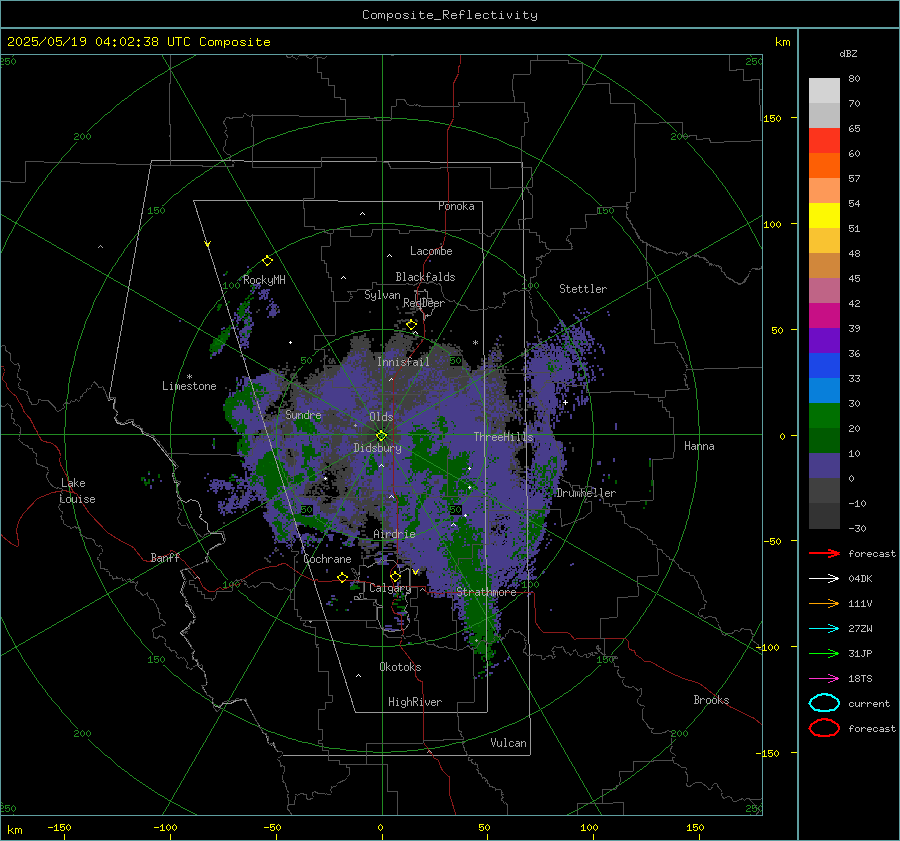Select the Lacombe city label
900x841 pixels.
click(431, 251)
